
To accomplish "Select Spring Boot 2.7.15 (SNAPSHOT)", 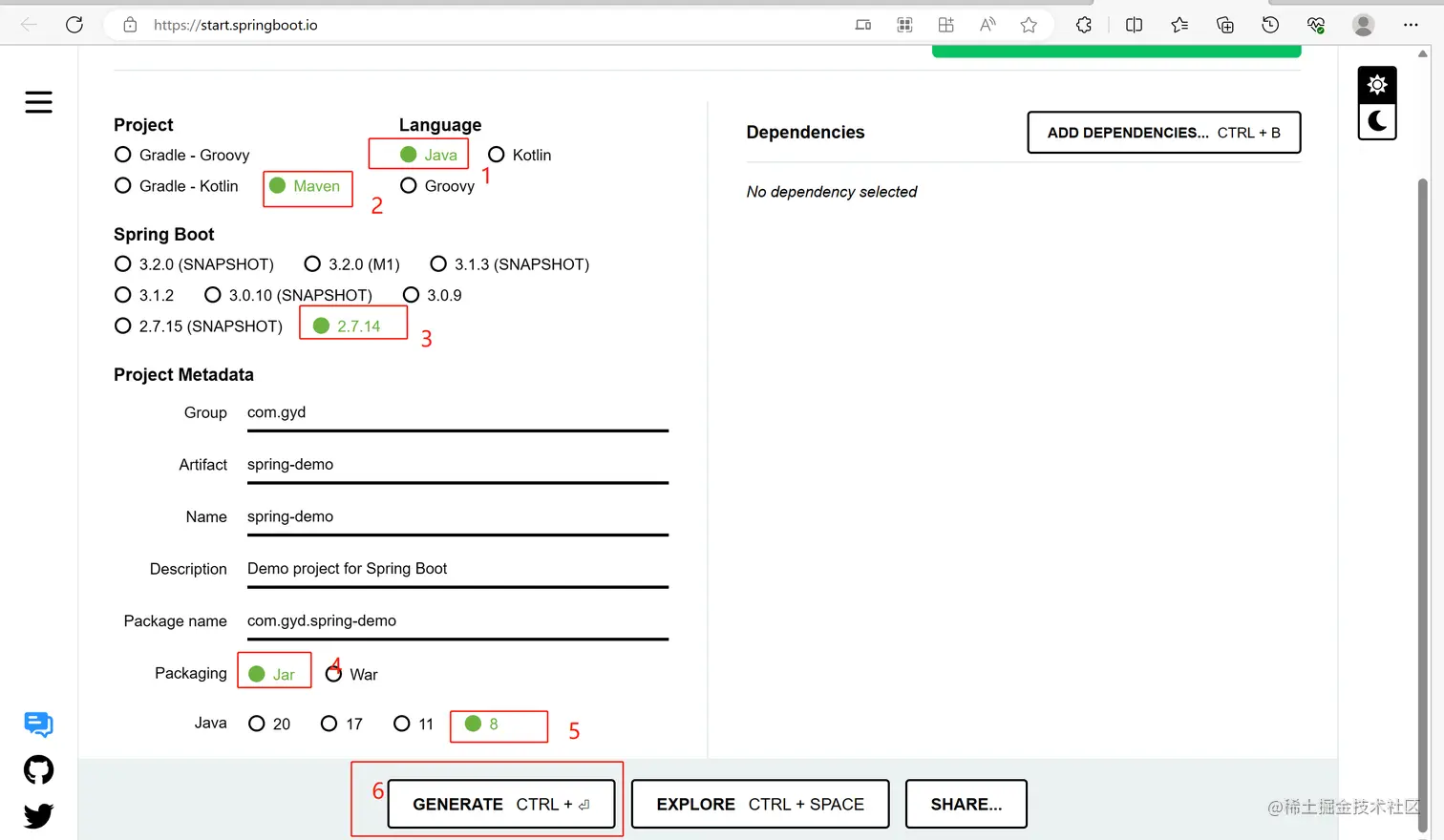I will [x=199, y=325].
